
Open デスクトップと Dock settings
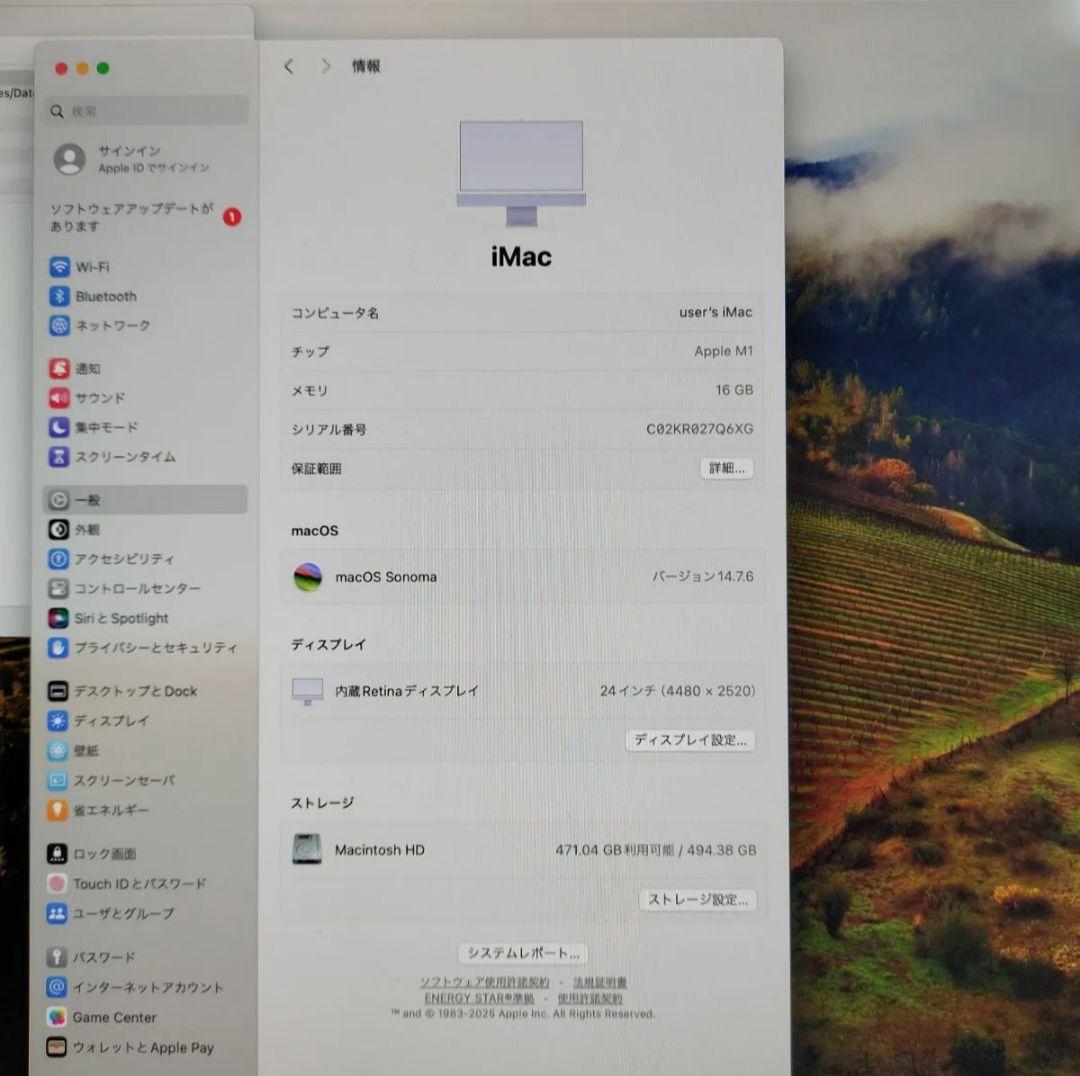pos(118,691)
